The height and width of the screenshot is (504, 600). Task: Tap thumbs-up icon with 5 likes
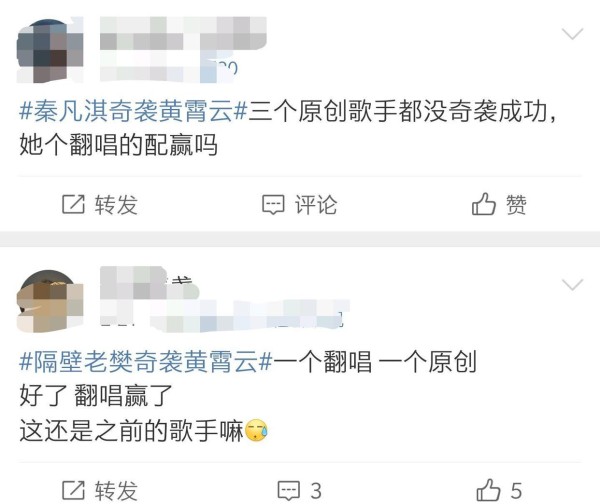[488, 490]
